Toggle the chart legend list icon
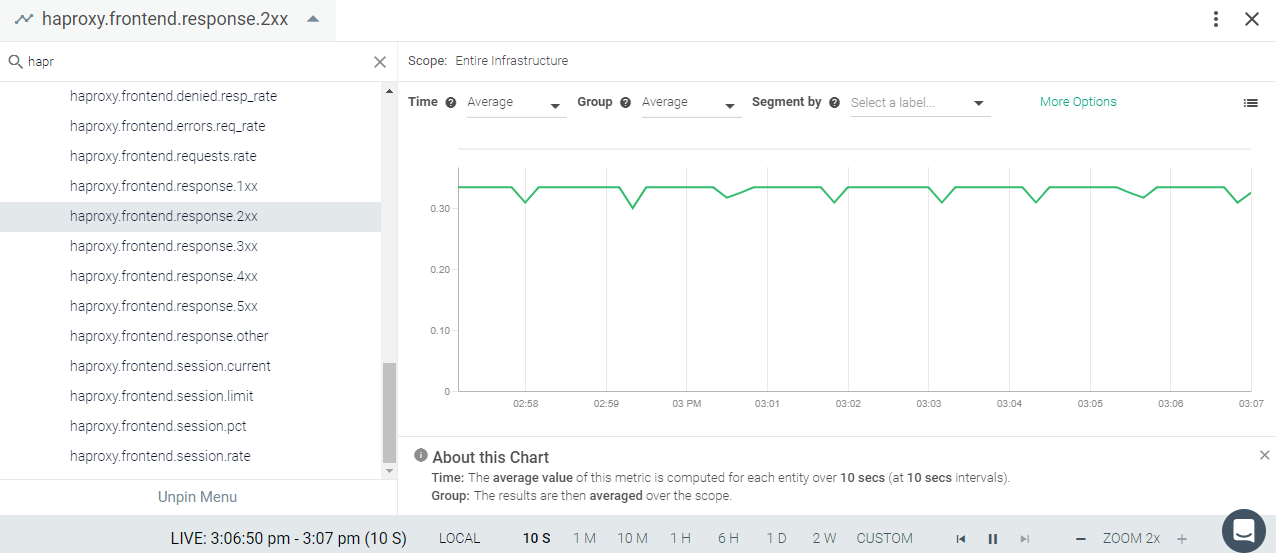This screenshot has height=553, width=1276. pyautogui.click(x=1250, y=103)
